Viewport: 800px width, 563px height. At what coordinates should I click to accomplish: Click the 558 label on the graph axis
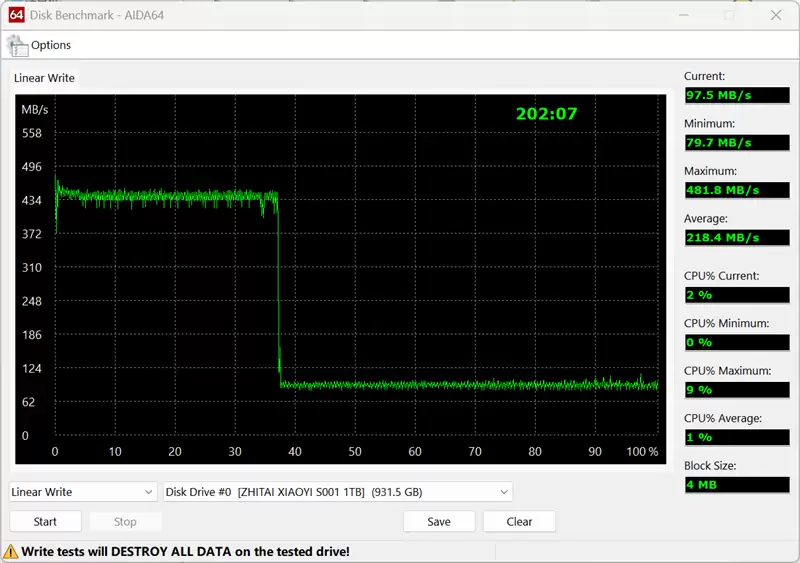(x=32, y=133)
